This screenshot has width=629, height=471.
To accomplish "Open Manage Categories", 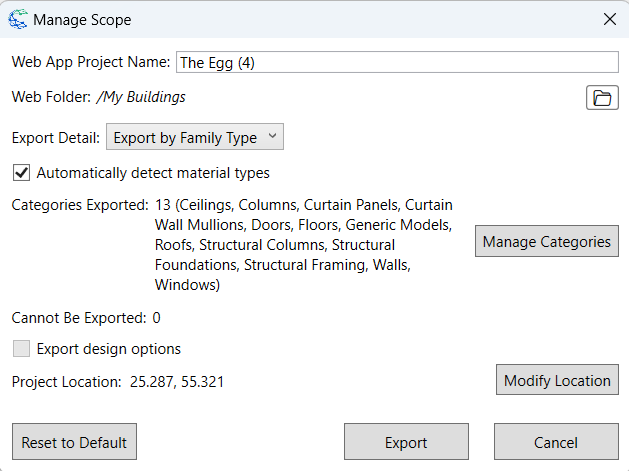I will 547,241.
